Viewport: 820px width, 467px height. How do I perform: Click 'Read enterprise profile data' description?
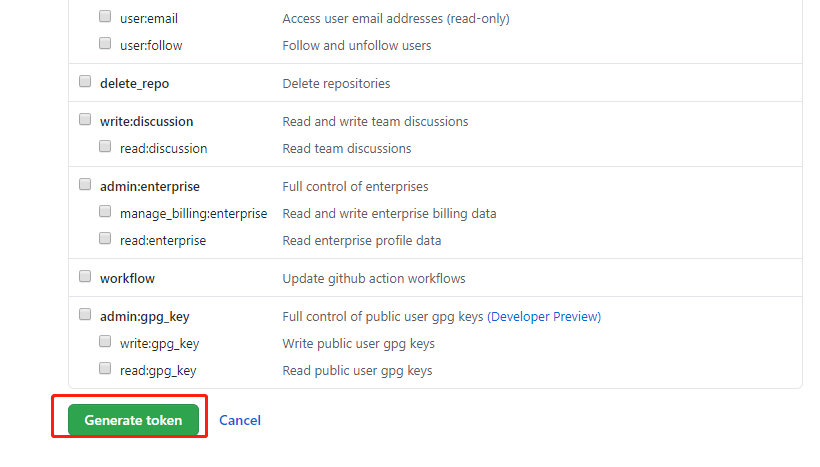point(361,241)
